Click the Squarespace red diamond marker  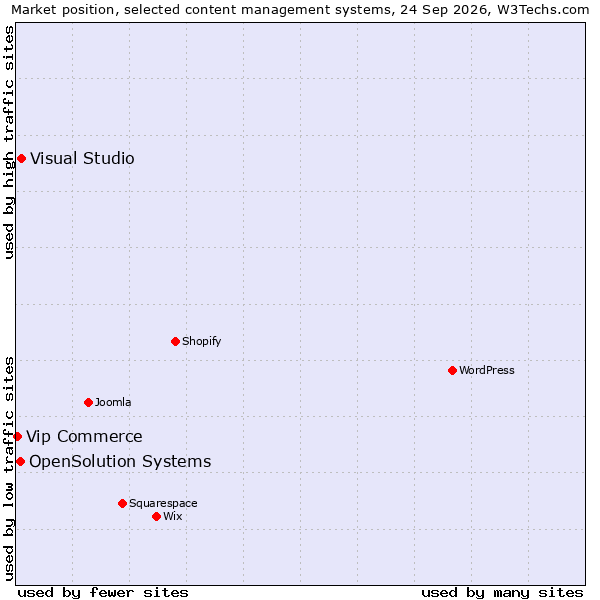122,503
